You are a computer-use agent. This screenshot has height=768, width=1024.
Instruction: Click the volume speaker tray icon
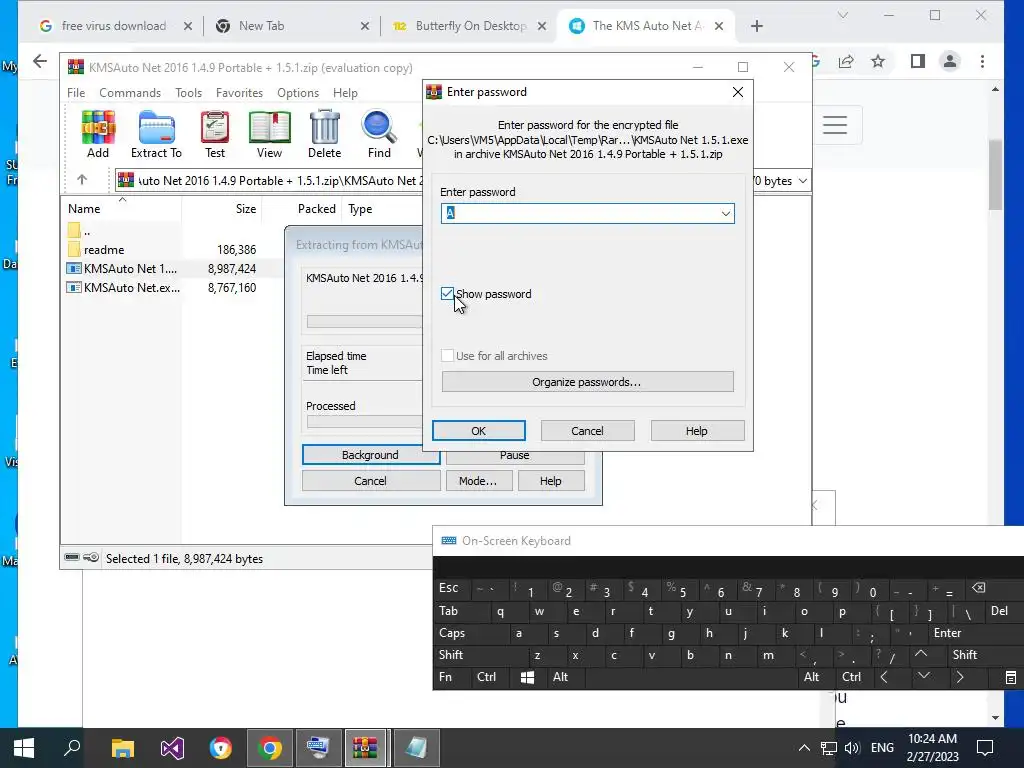pyautogui.click(x=852, y=748)
